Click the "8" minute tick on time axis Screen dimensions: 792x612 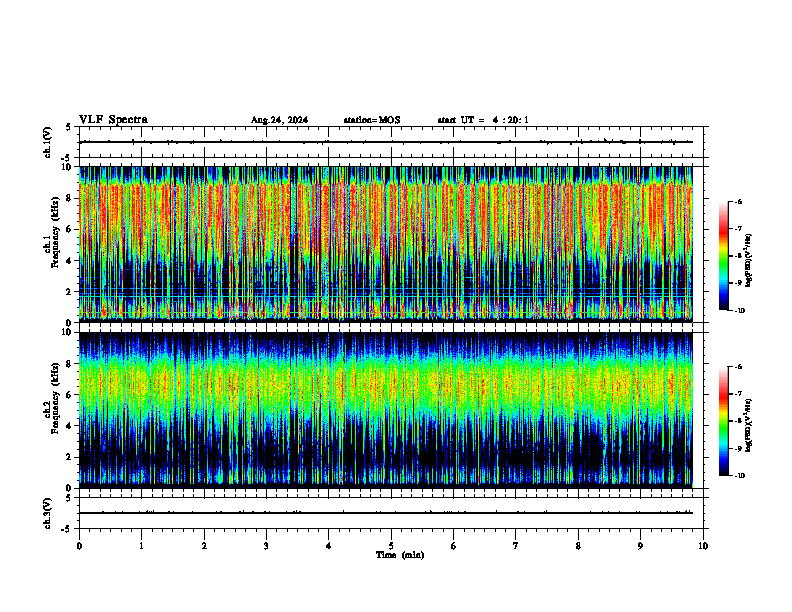[578, 546]
